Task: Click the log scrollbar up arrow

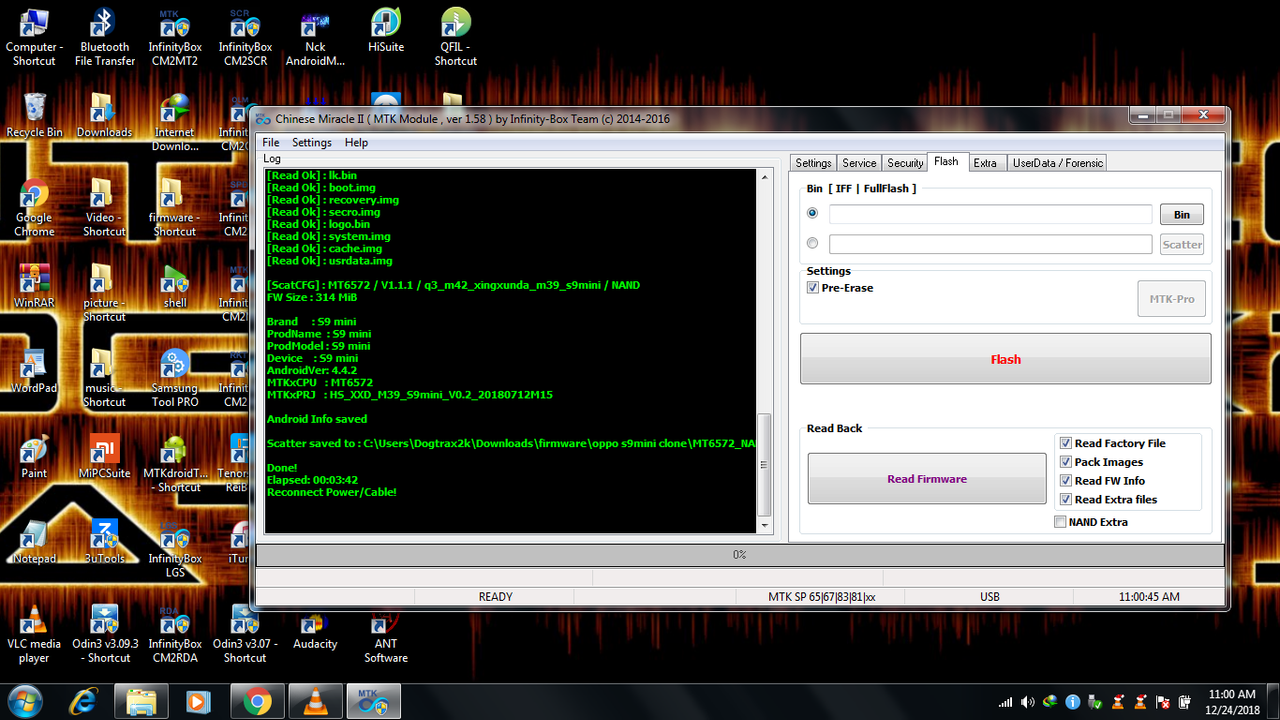Action: [765, 177]
